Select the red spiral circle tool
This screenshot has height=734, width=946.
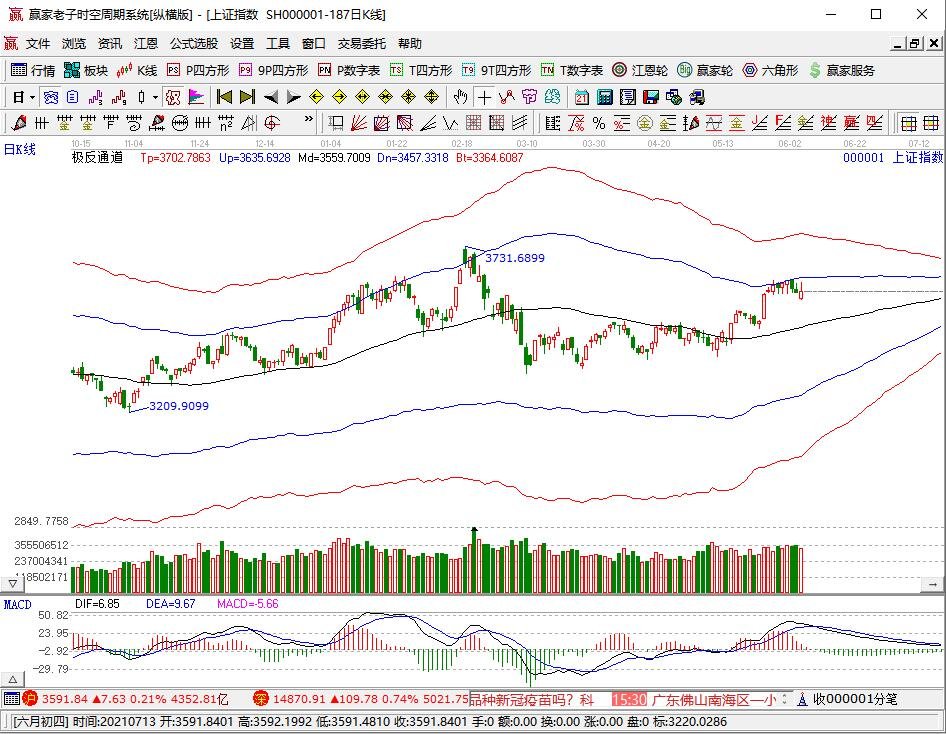(273, 123)
